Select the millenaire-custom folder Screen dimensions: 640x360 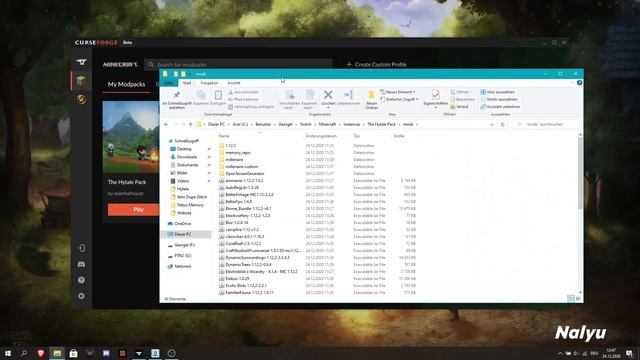tap(241, 167)
